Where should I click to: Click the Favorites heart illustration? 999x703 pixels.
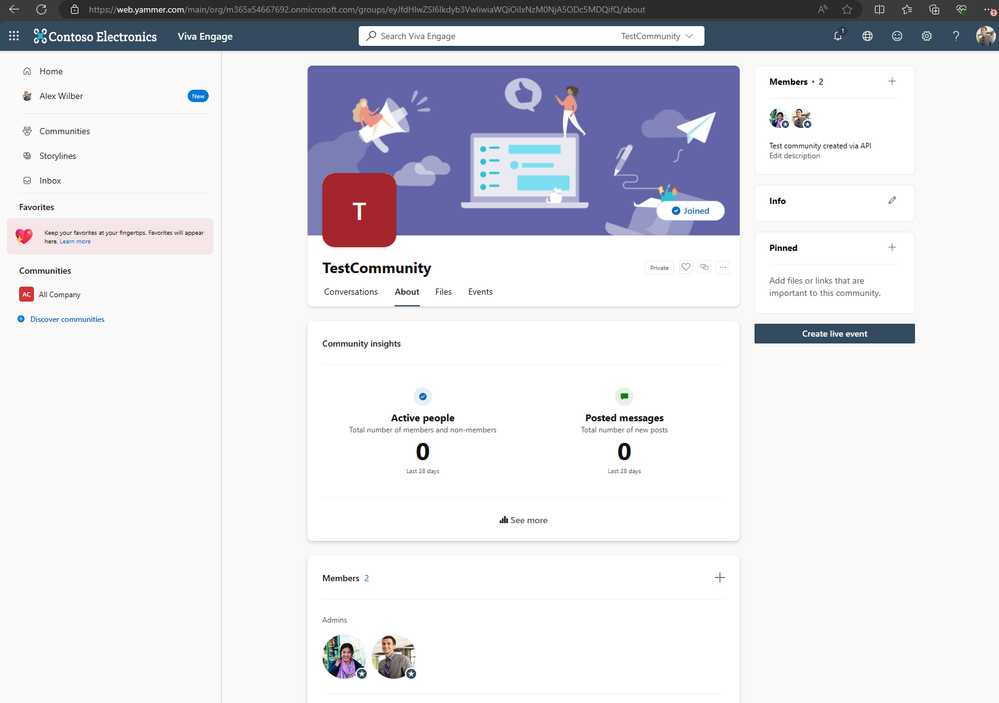pyautogui.click(x=24, y=236)
